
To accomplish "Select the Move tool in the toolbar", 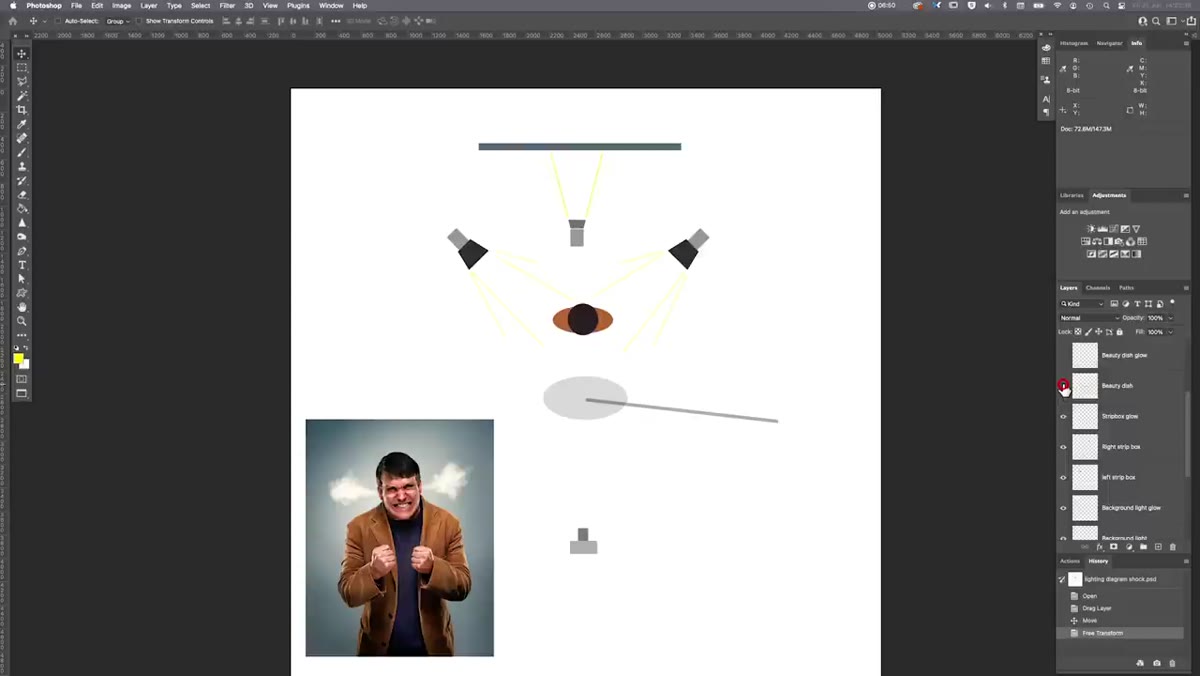I will (21, 53).
